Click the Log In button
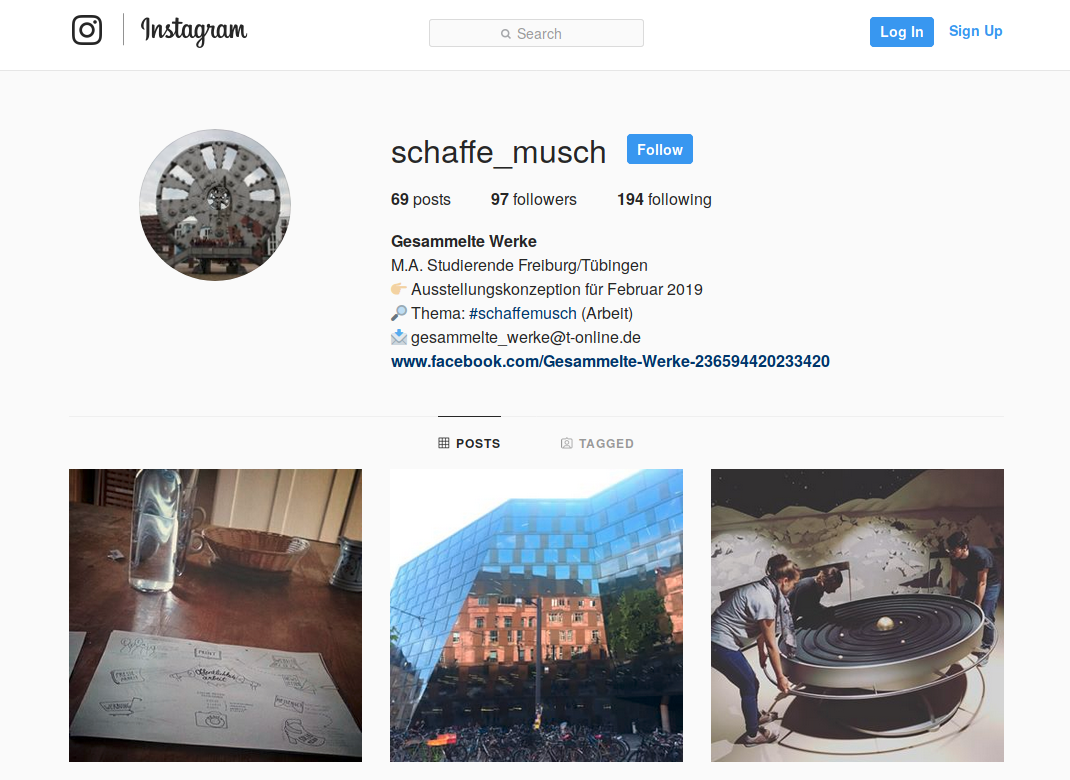This screenshot has height=780, width=1070. [901, 32]
